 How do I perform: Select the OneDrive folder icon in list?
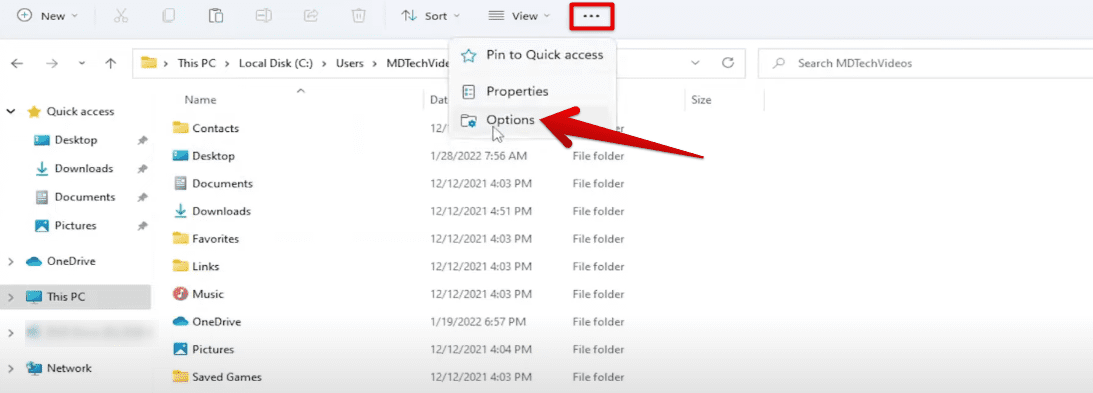(181, 321)
